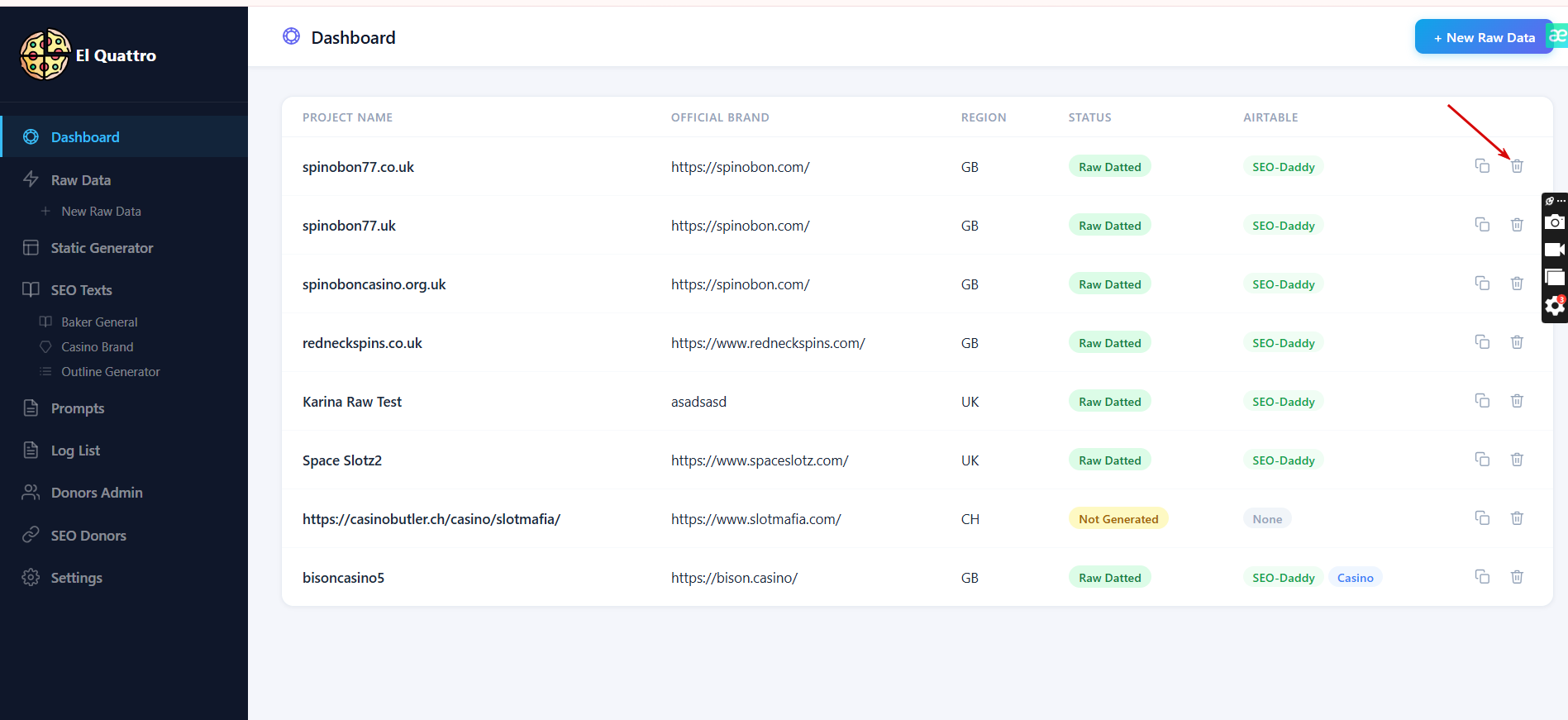
Task: Click the video recorder icon
Action: (1554, 250)
